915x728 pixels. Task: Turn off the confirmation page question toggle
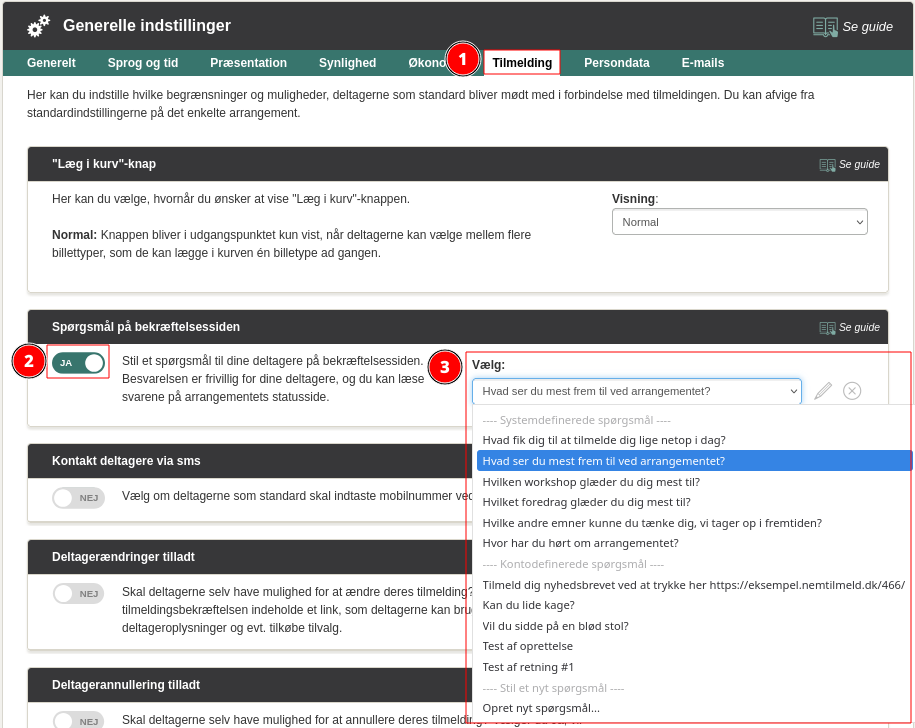79,362
